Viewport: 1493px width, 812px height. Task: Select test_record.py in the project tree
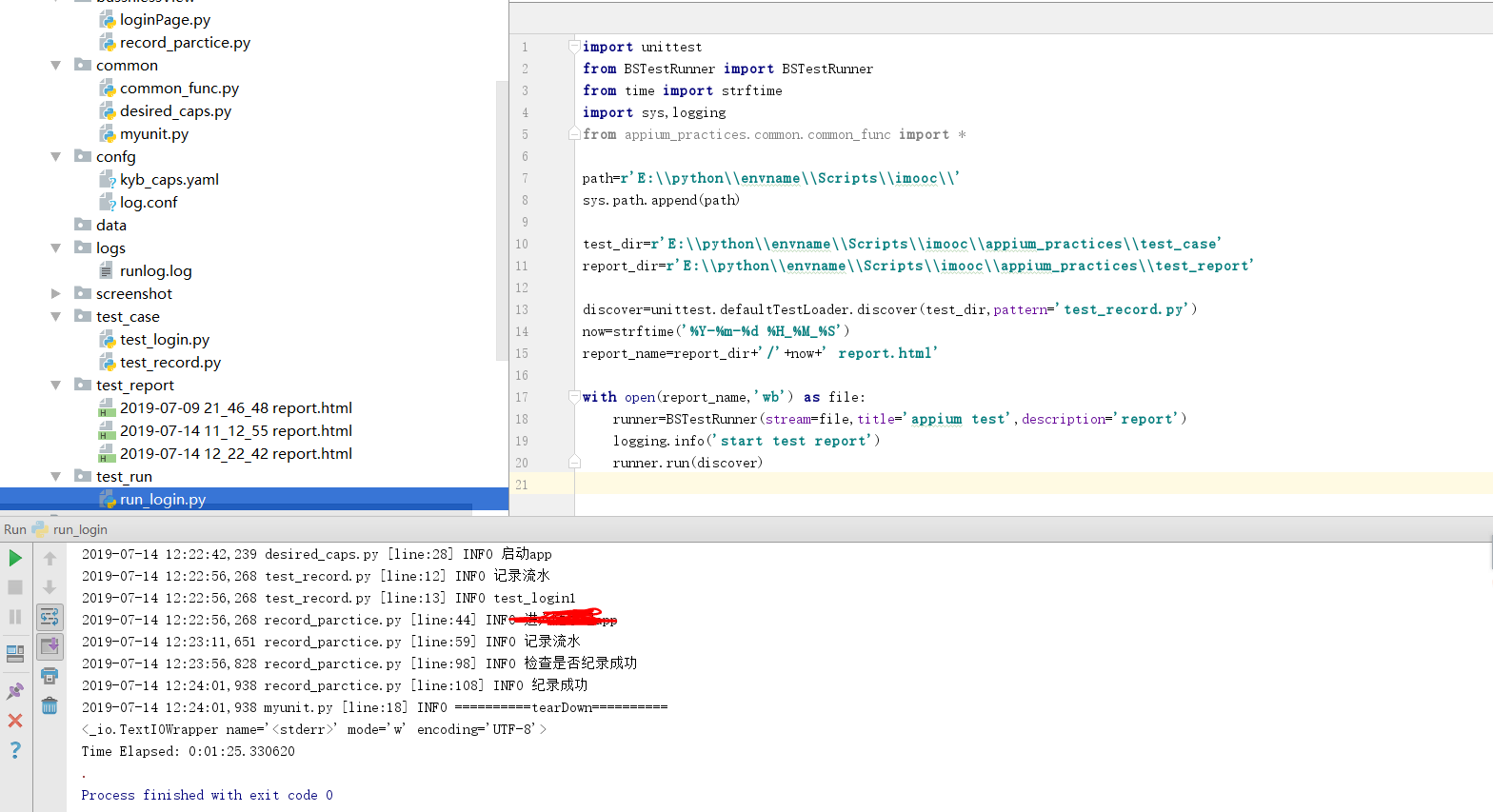170,363
